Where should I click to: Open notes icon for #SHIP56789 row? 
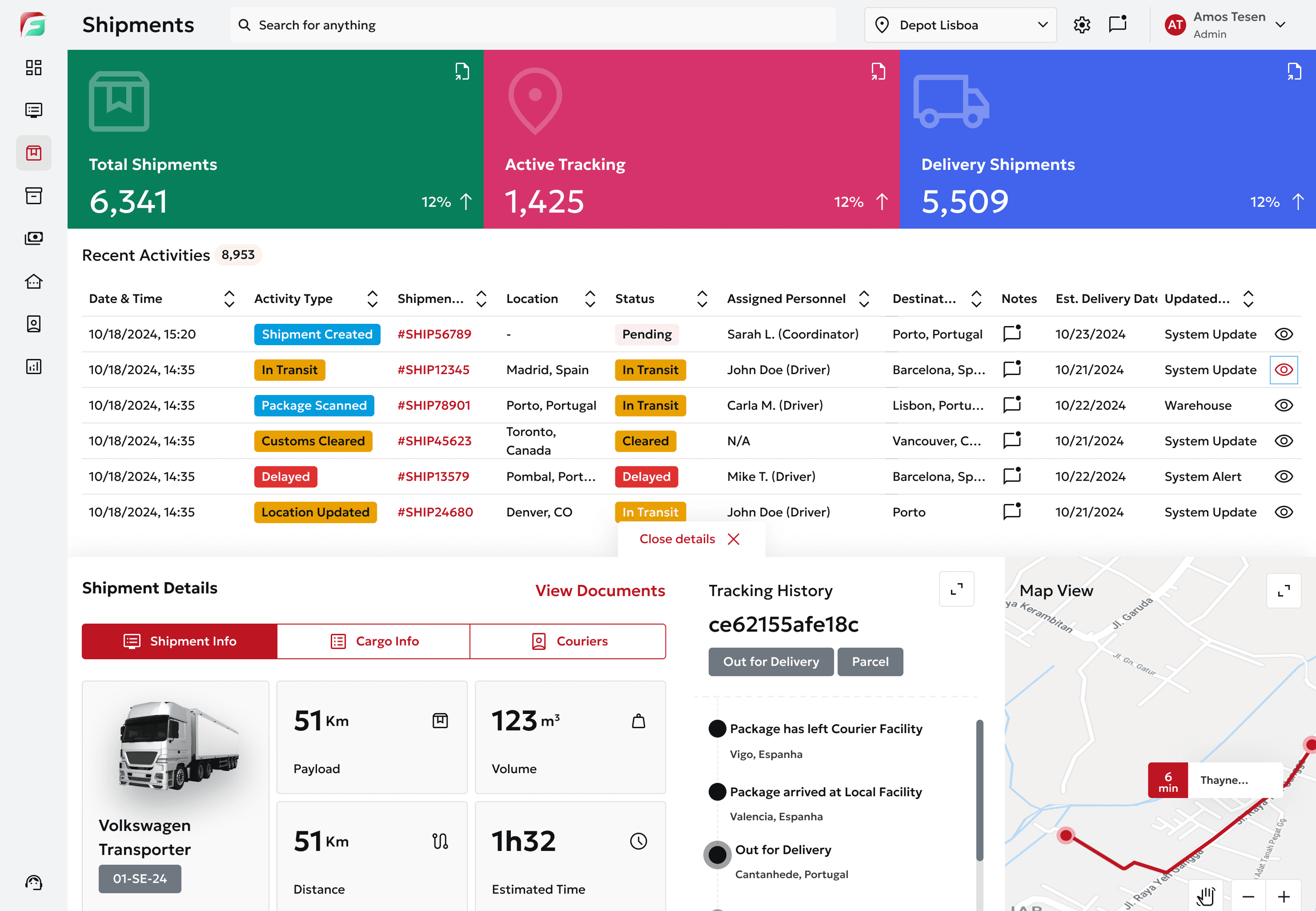(1012, 333)
